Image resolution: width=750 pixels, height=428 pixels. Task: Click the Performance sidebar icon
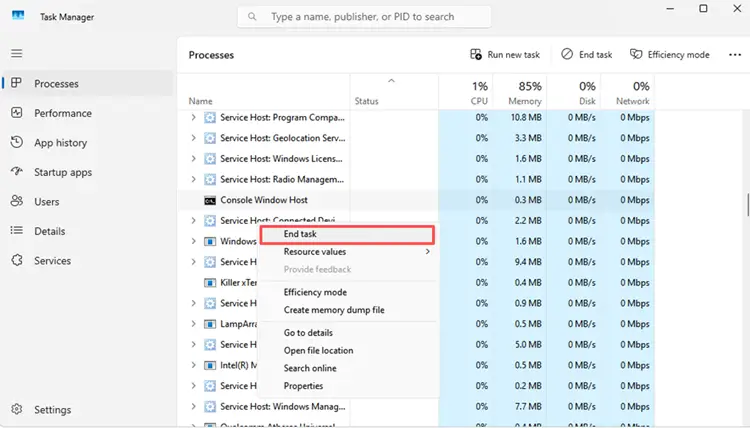(x=17, y=113)
